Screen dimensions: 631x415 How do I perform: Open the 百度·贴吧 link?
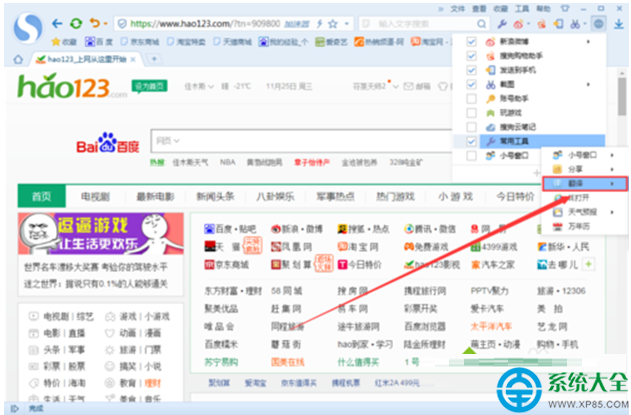tap(231, 229)
